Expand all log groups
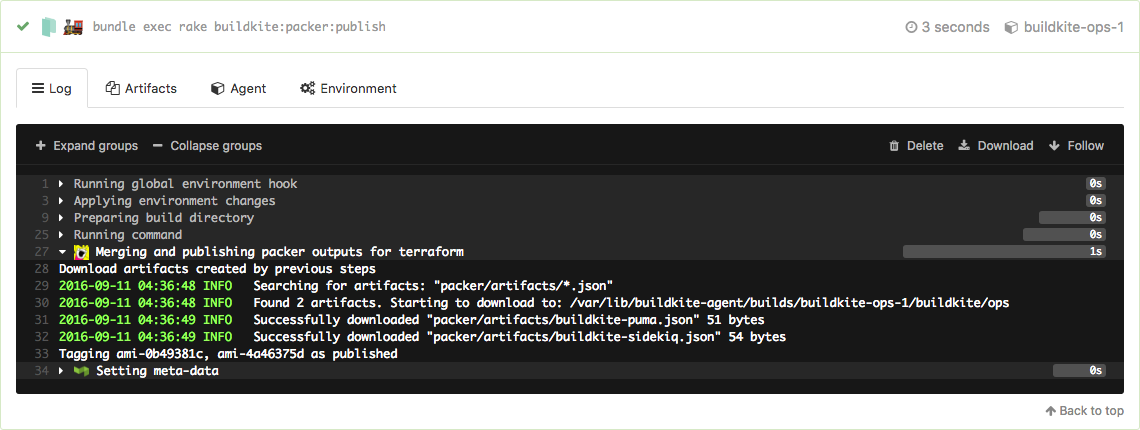This screenshot has height=430, width=1140. click(x=86, y=146)
